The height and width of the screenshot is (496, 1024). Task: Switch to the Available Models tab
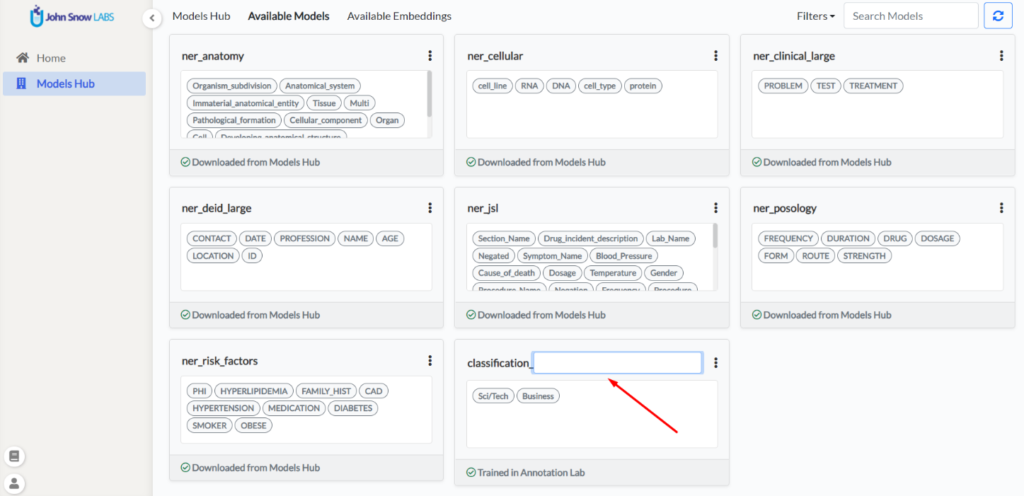point(289,16)
